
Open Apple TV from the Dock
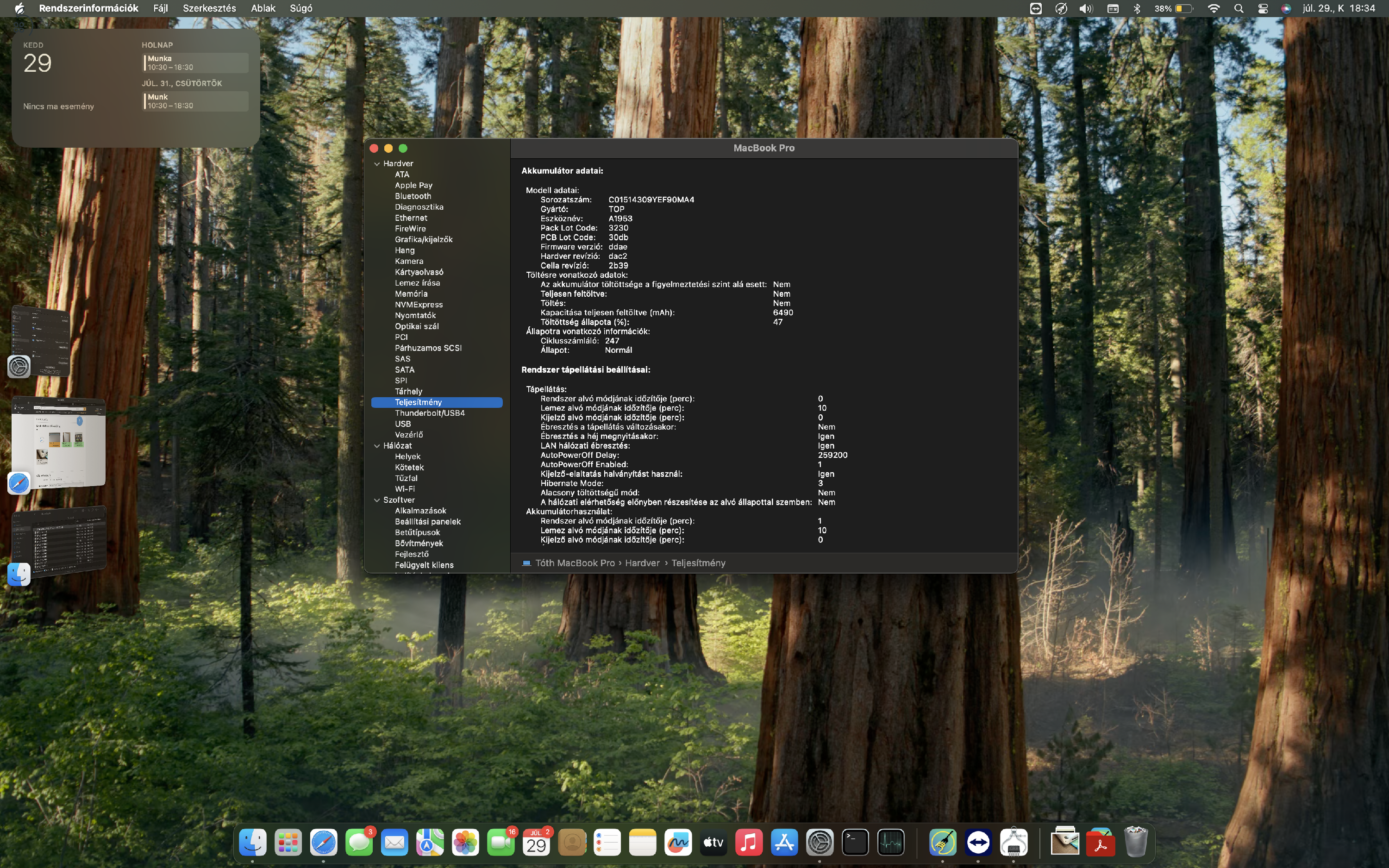coord(713,842)
